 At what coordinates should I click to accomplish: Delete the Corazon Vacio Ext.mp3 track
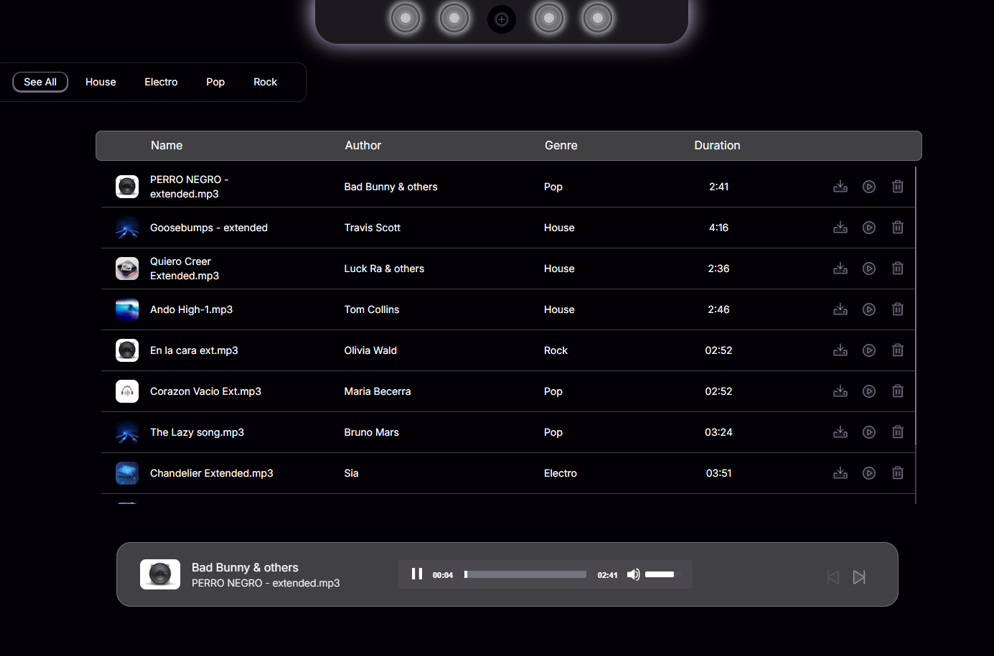click(897, 392)
